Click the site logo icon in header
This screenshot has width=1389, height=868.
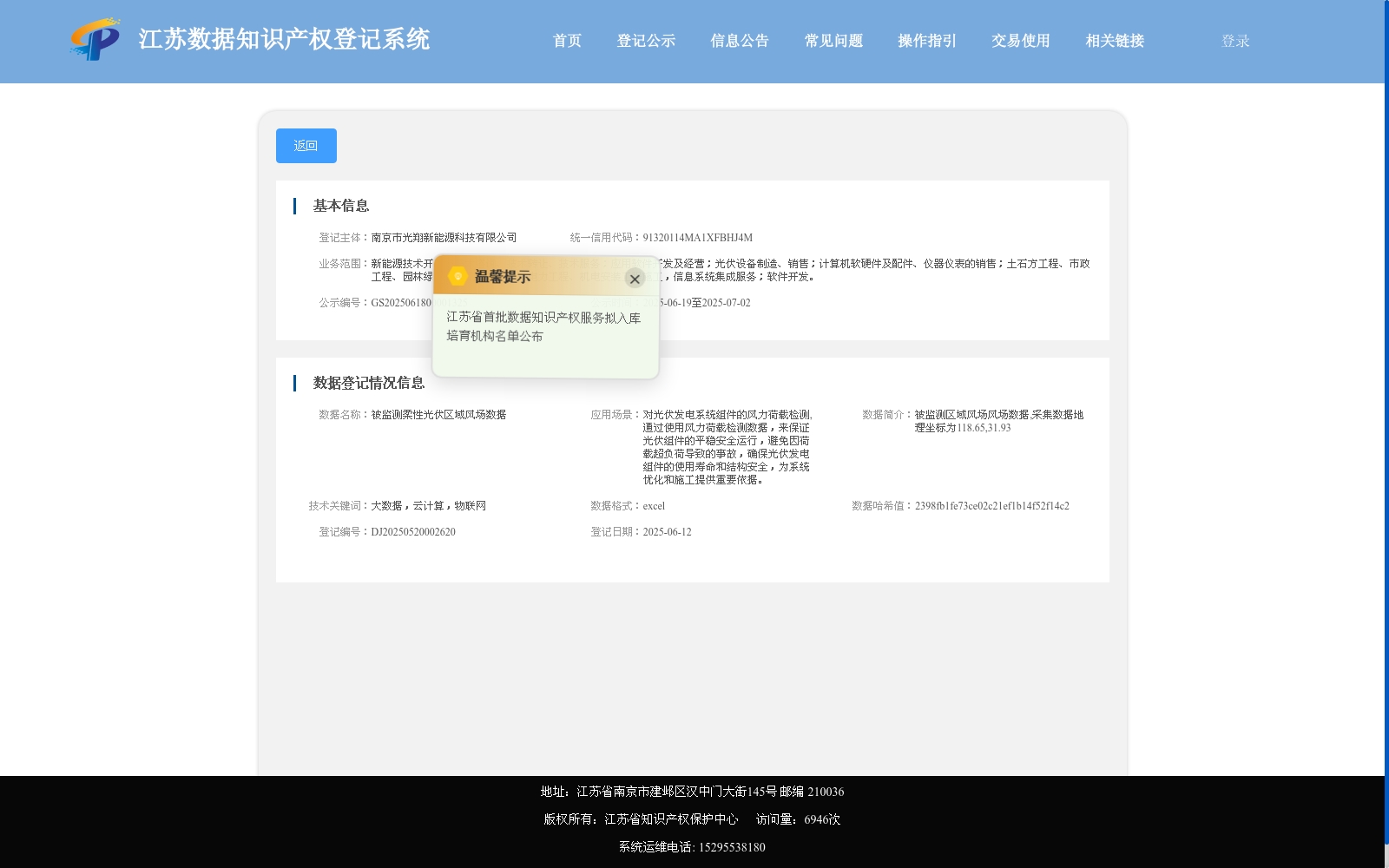coord(95,39)
